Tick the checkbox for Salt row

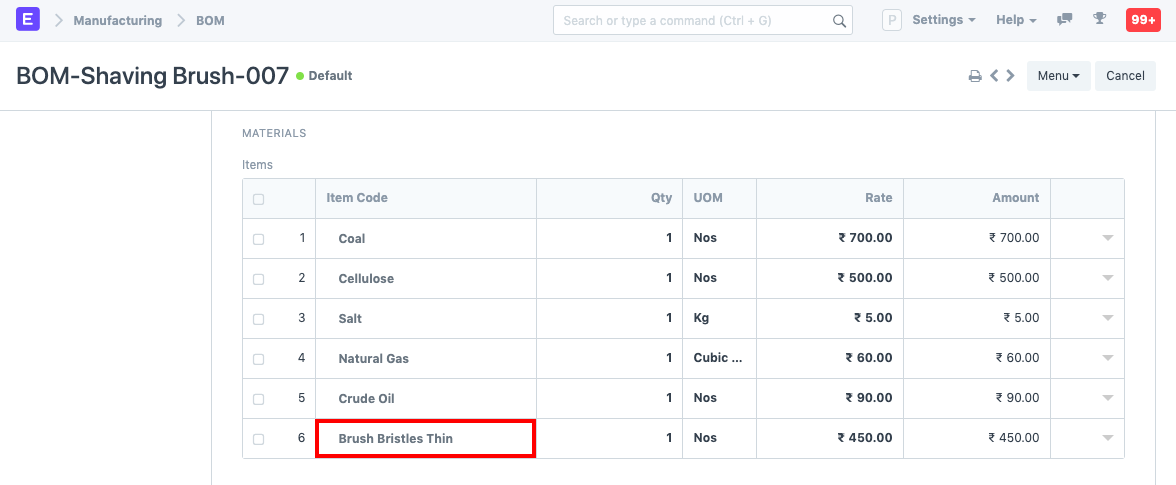(x=259, y=319)
